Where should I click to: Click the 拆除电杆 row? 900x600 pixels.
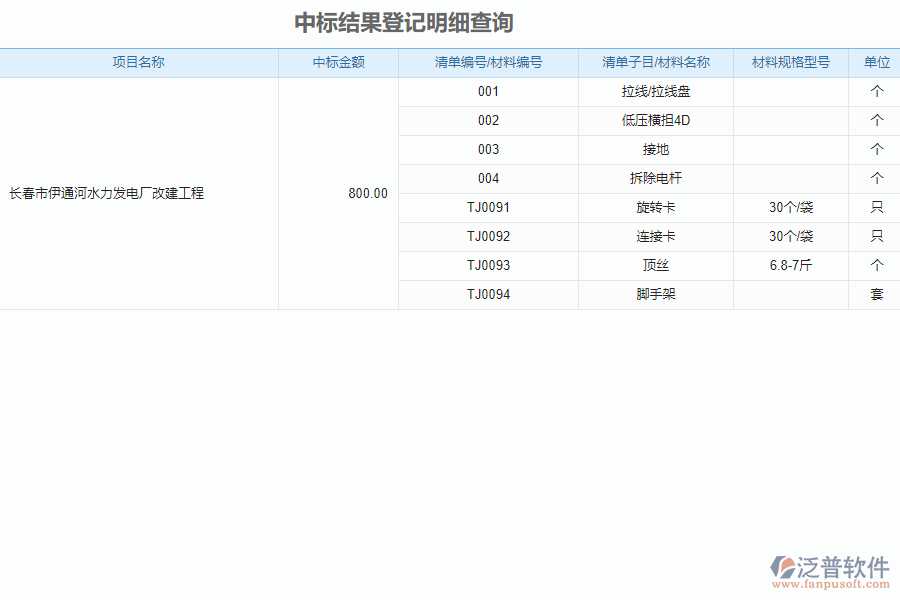655,178
